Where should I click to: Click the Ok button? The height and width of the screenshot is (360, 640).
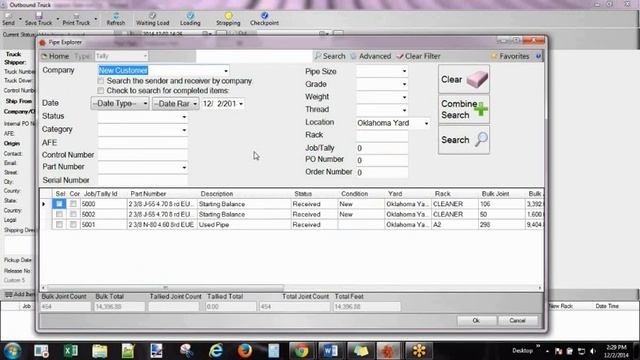(x=476, y=320)
